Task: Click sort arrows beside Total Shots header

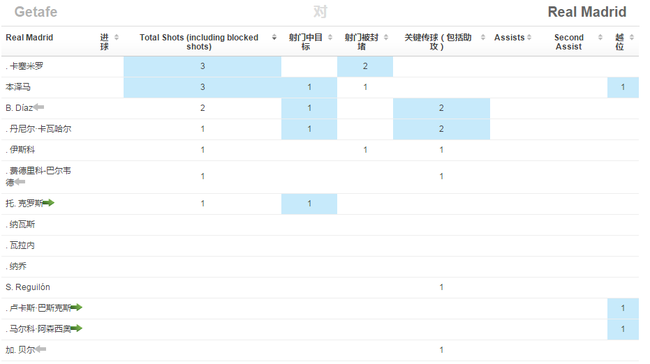Action: (274, 37)
